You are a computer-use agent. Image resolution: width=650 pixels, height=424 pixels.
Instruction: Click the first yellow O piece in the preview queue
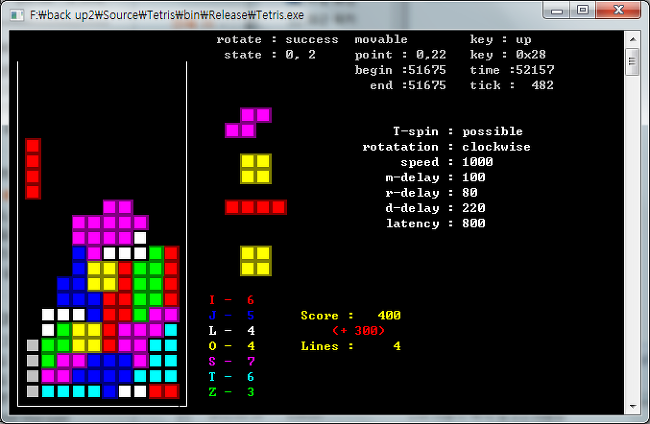[256, 169]
